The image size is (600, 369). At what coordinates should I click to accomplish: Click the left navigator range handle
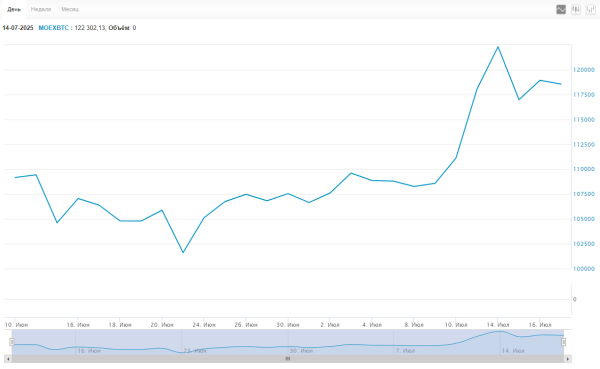12,342
